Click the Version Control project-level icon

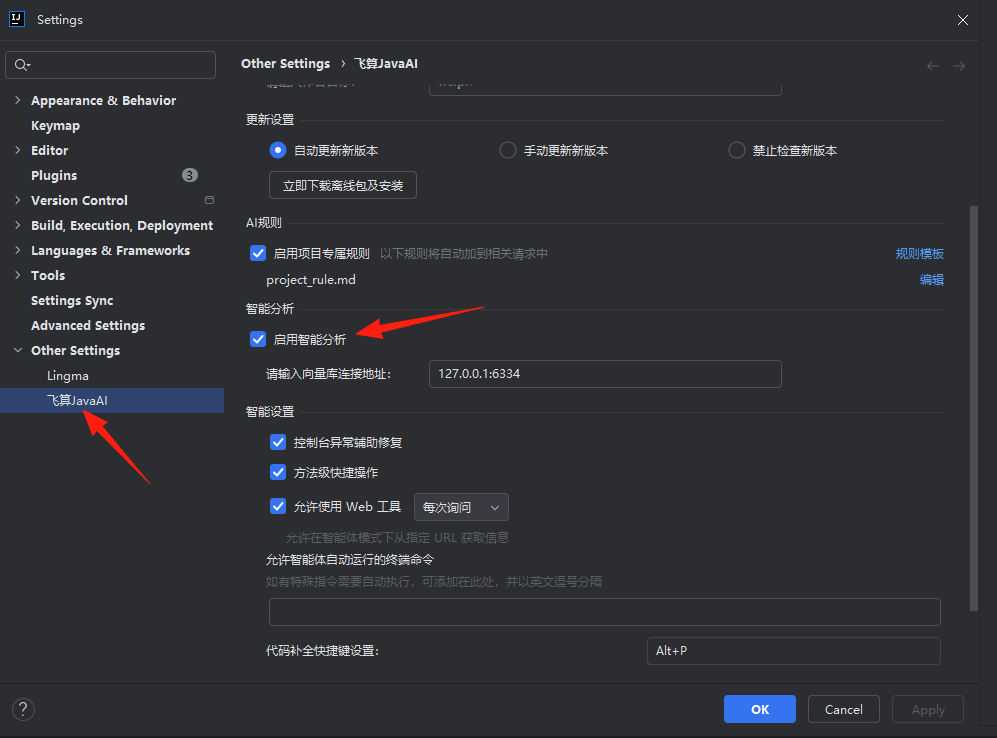209,200
